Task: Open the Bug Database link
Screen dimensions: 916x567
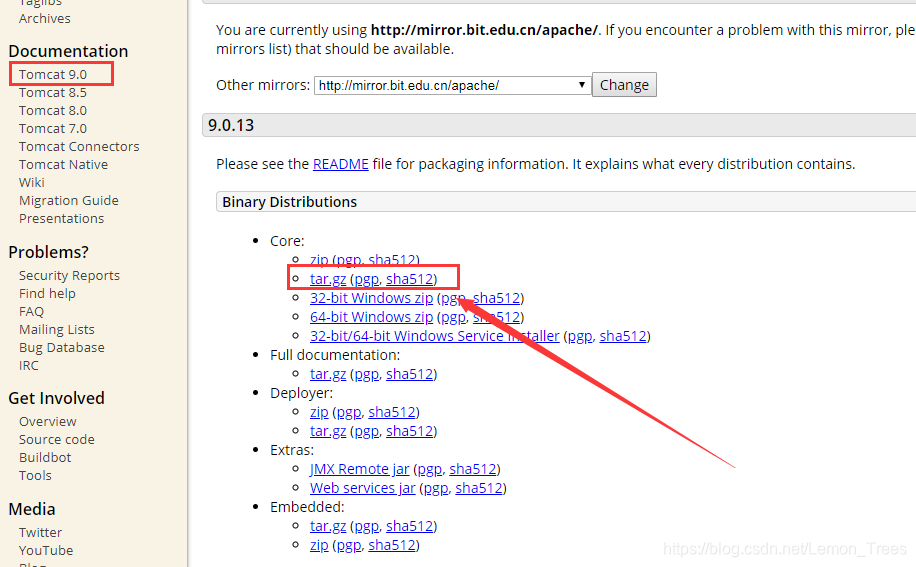Action: click(x=61, y=348)
